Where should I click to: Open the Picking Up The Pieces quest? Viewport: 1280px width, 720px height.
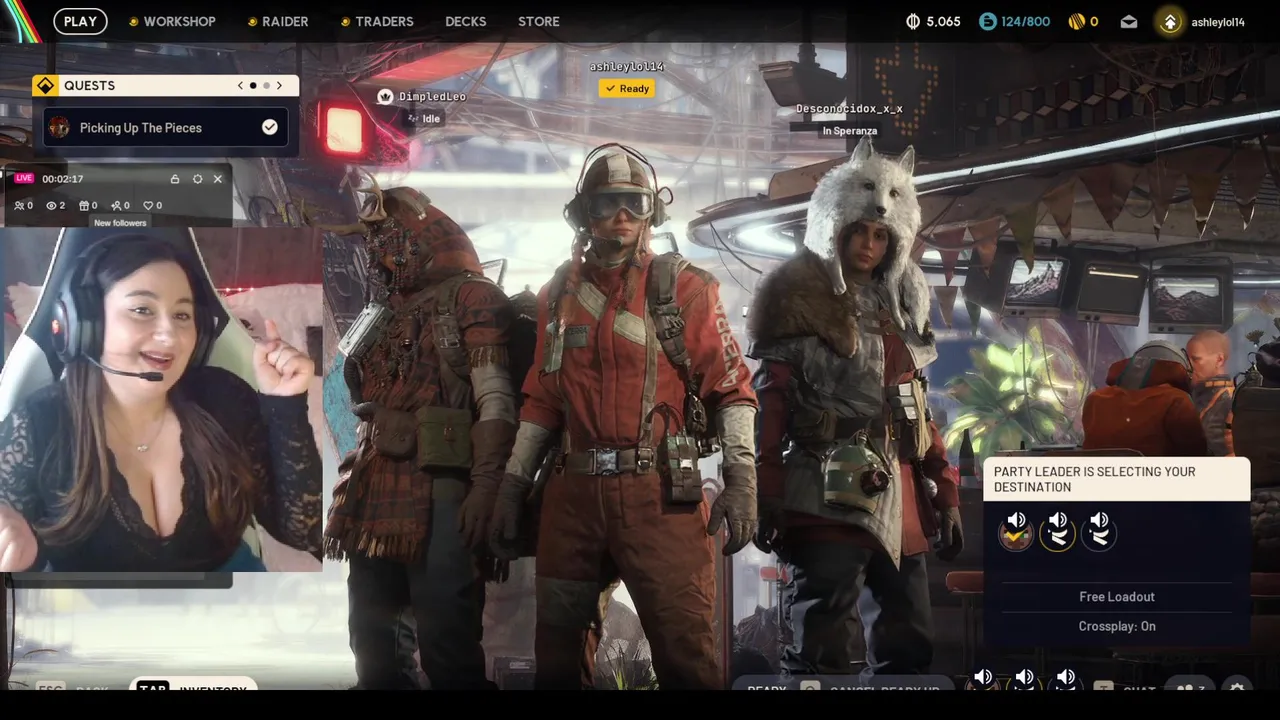point(165,127)
